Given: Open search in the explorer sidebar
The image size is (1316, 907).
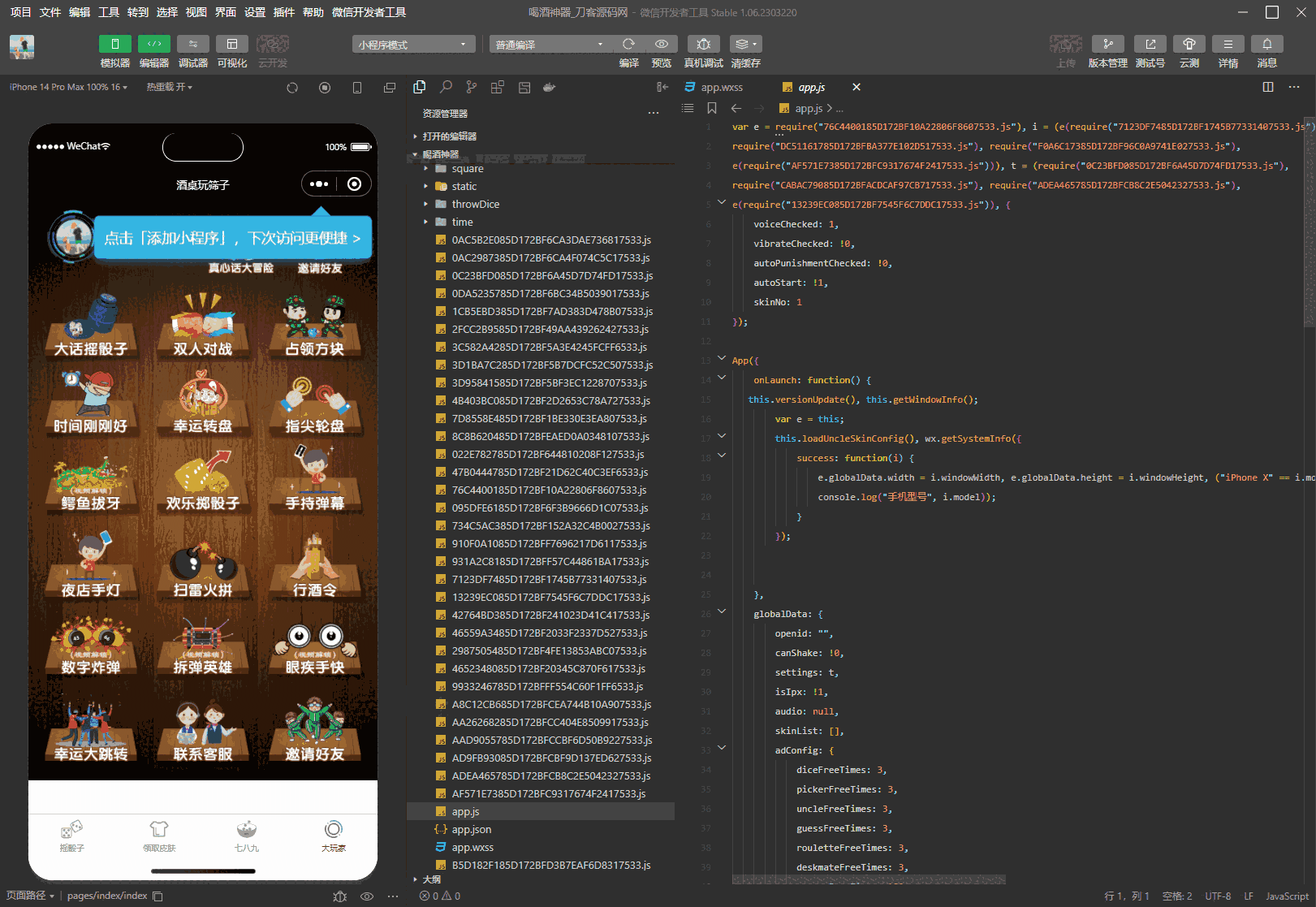Looking at the screenshot, I should [446, 87].
